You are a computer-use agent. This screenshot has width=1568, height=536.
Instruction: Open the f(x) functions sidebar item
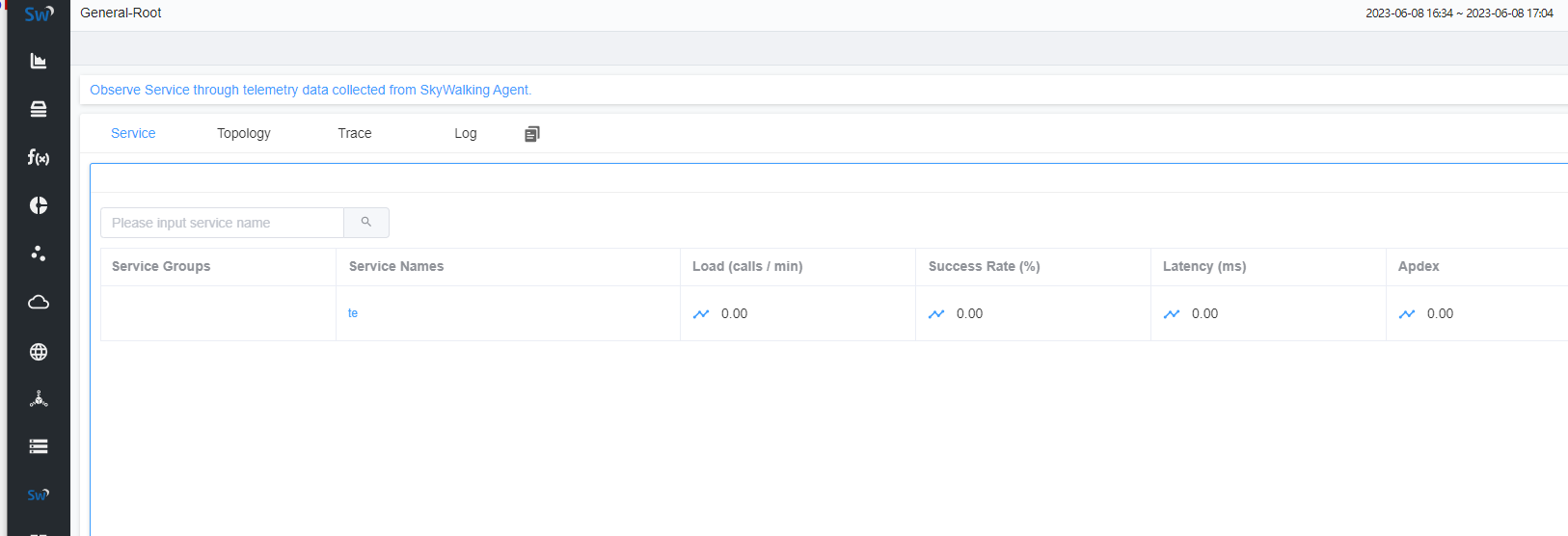(x=39, y=157)
